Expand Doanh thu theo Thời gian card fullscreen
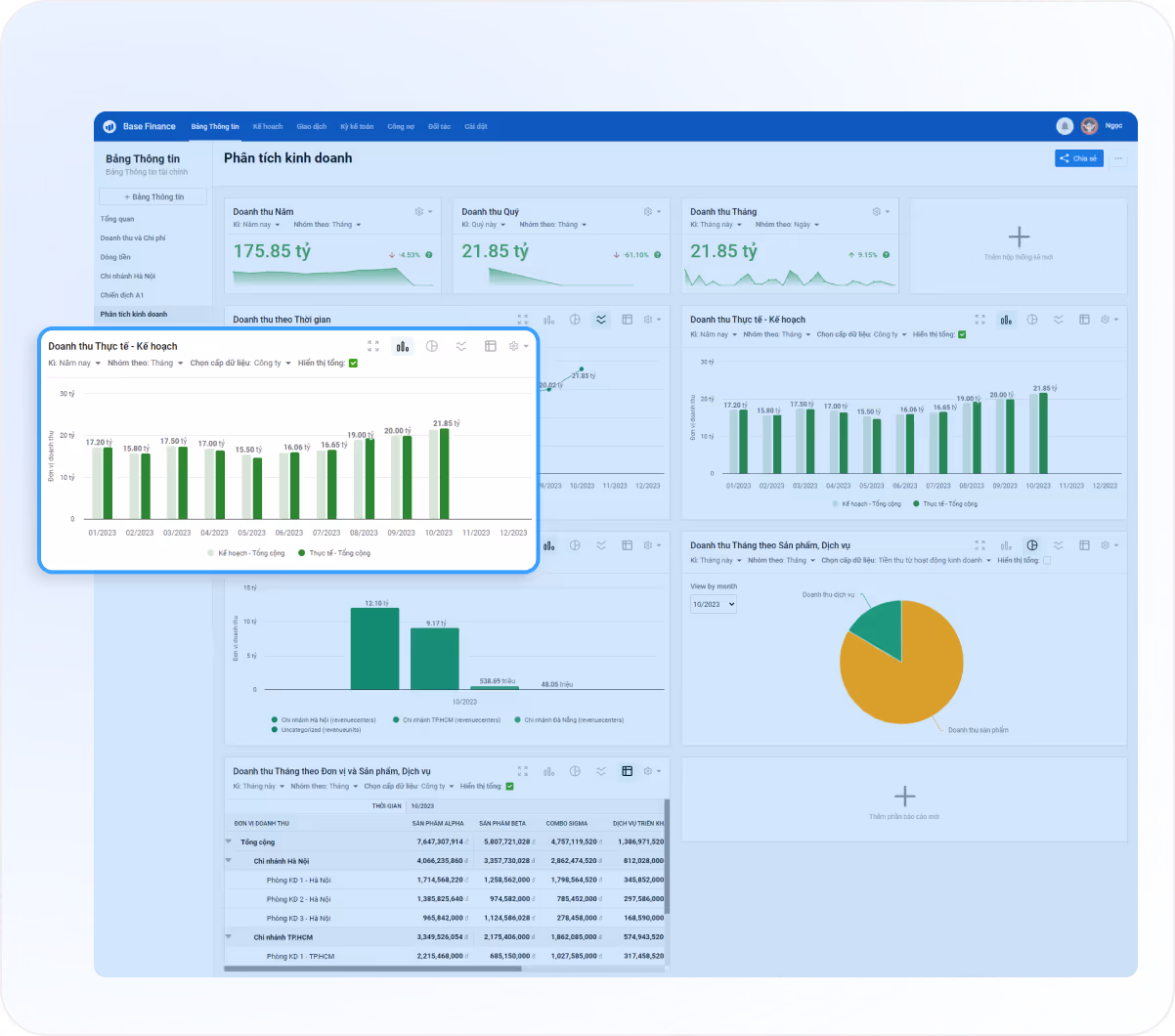1175x1036 pixels. click(x=522, y=320)
